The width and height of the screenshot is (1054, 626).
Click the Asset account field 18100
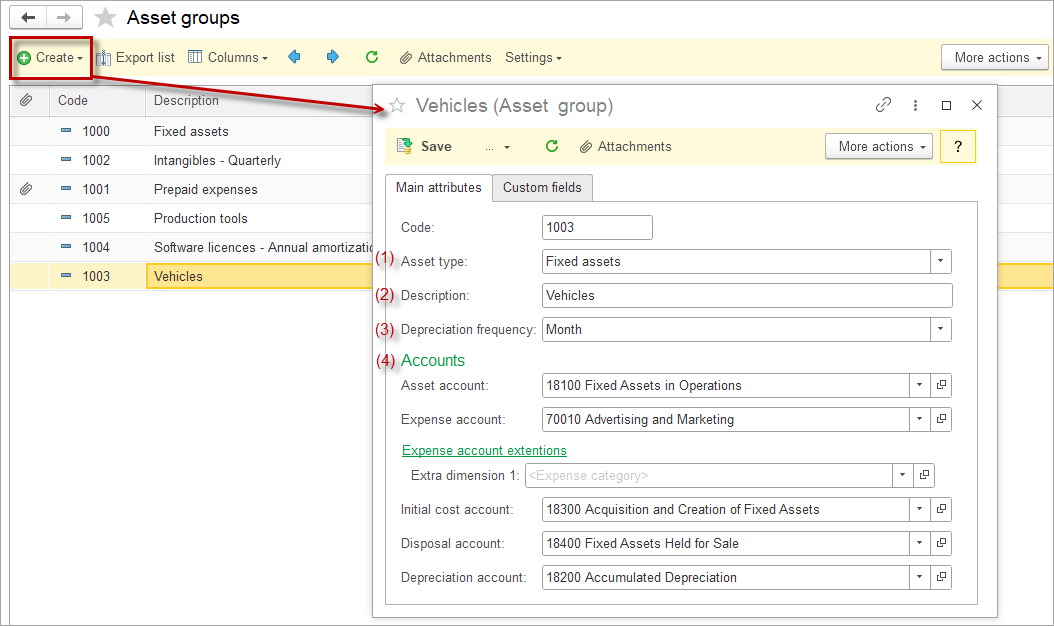point(725,385)
